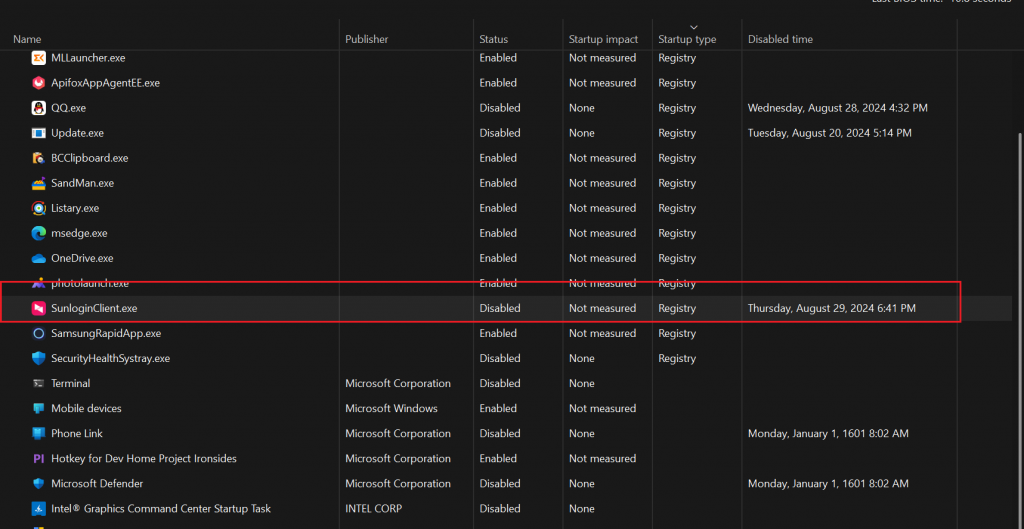Click the Phone Link icon
Viewport: 1024px width, 529px height.
[39, 434]
